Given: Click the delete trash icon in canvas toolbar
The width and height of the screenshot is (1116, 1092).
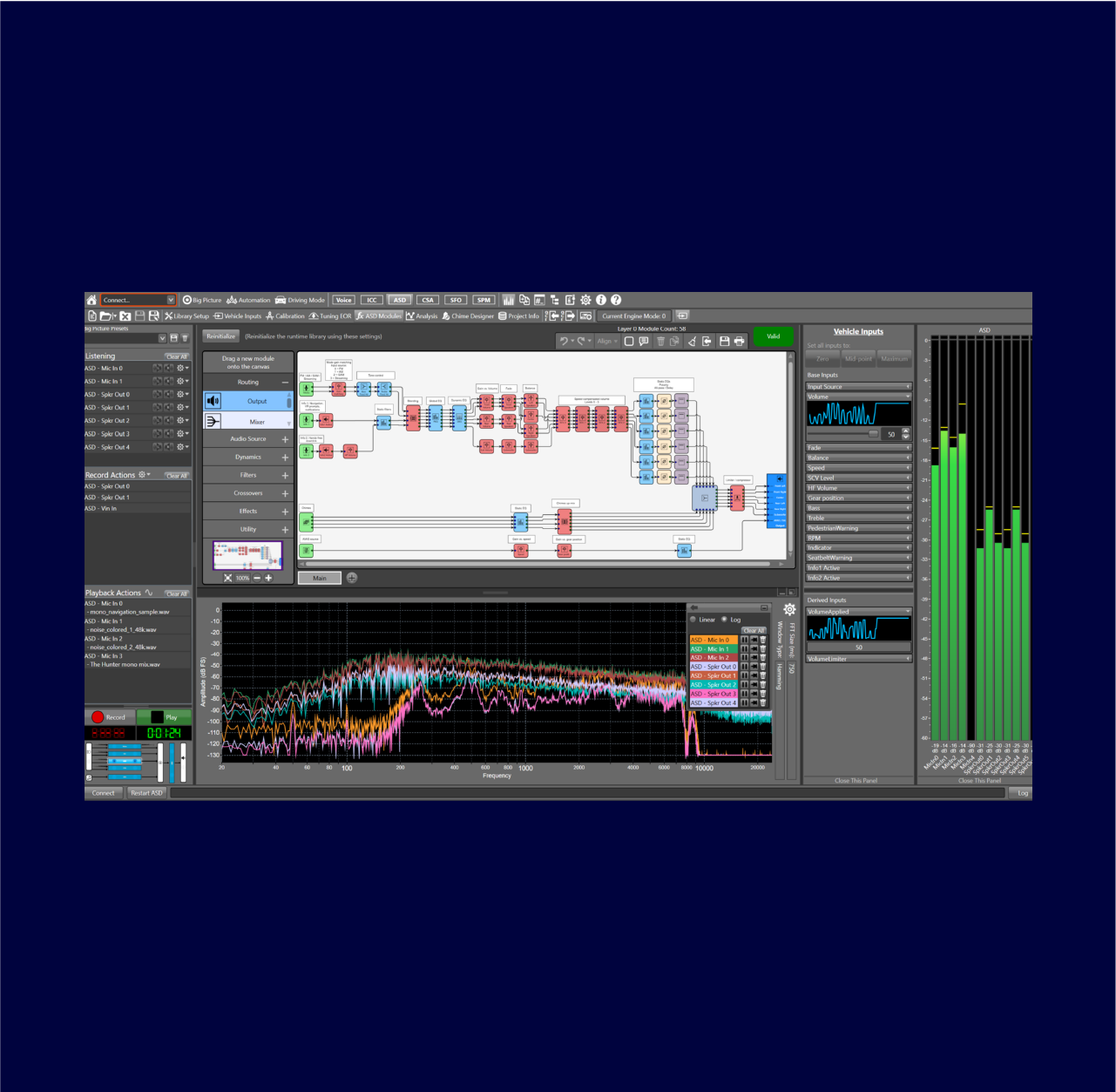Looking at the screenshot, I should (660, 341).
